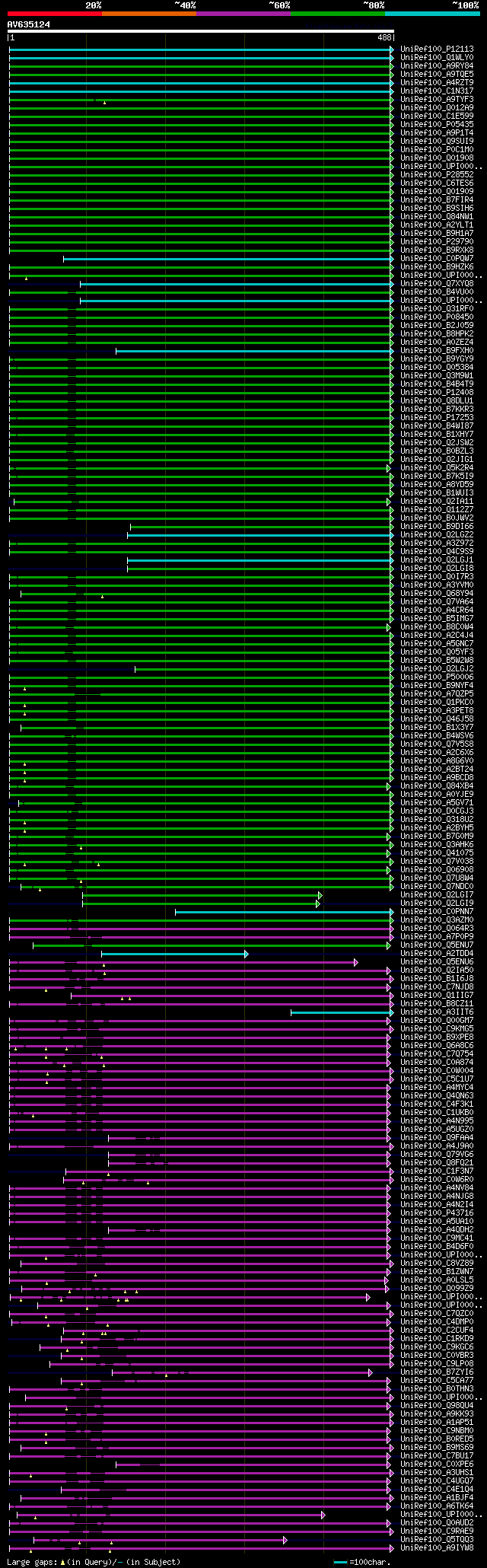487x1568 pixels.
Task: Select hit label UniRef100_Q68Y94
Action: click(437, 593)
